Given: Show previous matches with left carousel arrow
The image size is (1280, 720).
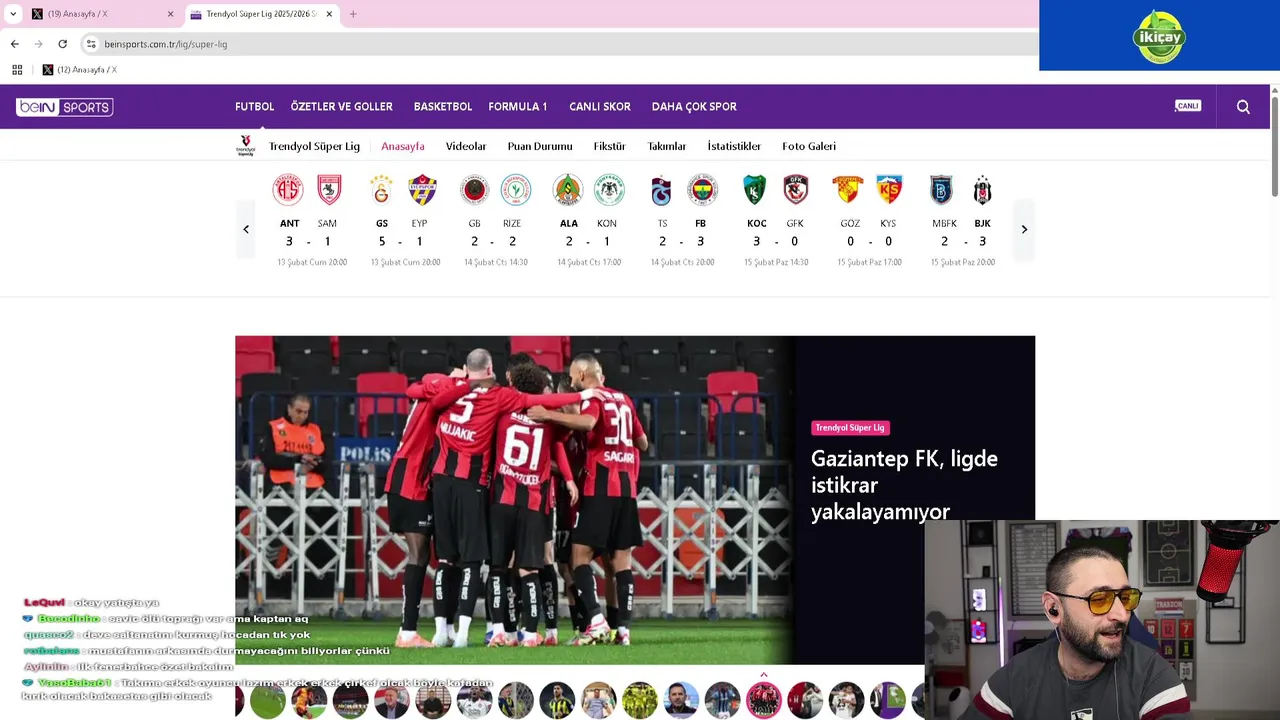Looking at the screenshot, I should click(246, 229).
